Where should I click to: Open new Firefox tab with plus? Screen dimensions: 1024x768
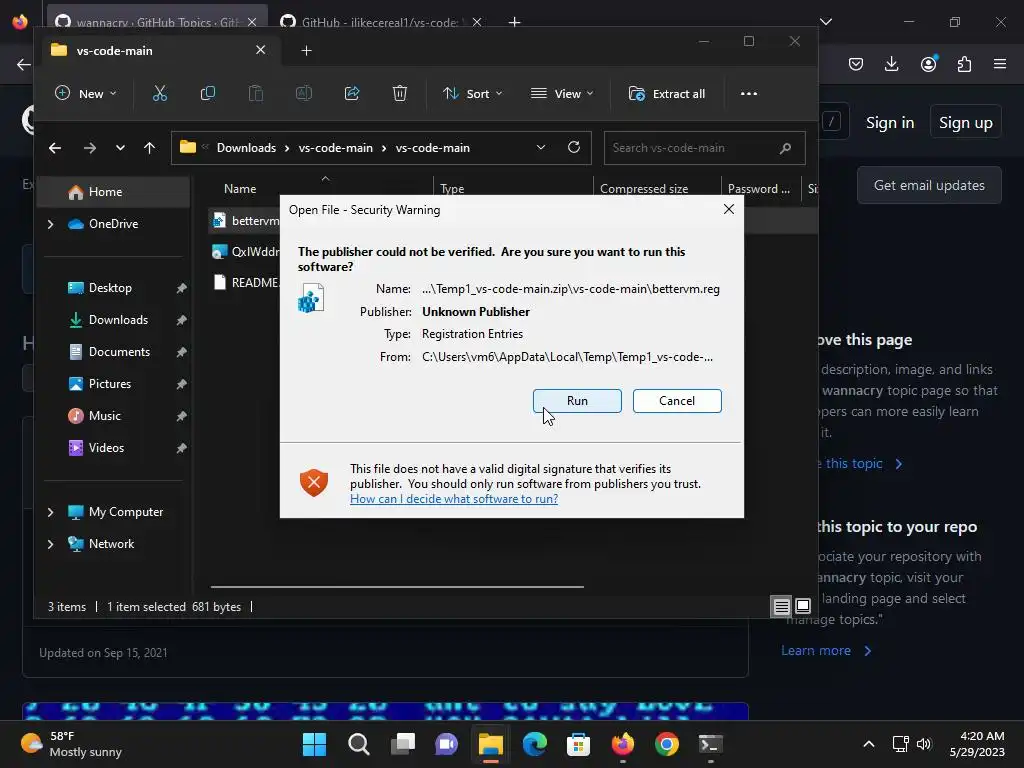[x=515, y=22]
